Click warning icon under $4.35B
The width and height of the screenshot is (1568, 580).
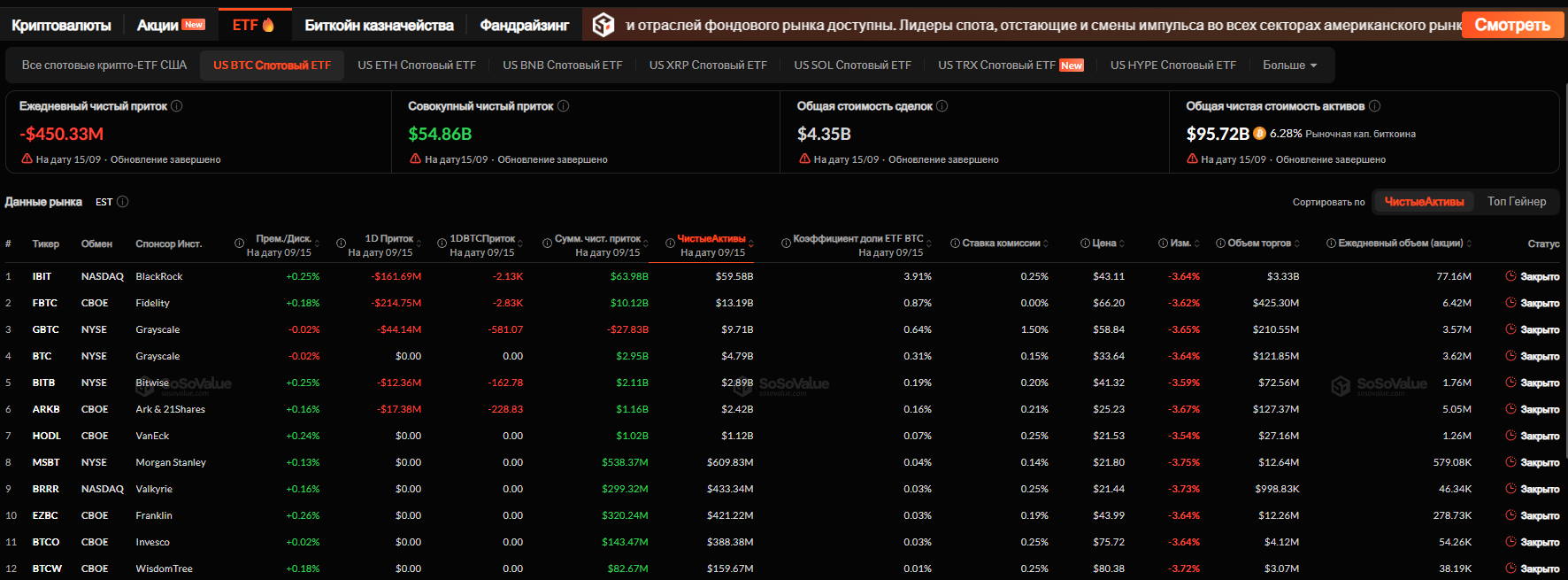804,159
